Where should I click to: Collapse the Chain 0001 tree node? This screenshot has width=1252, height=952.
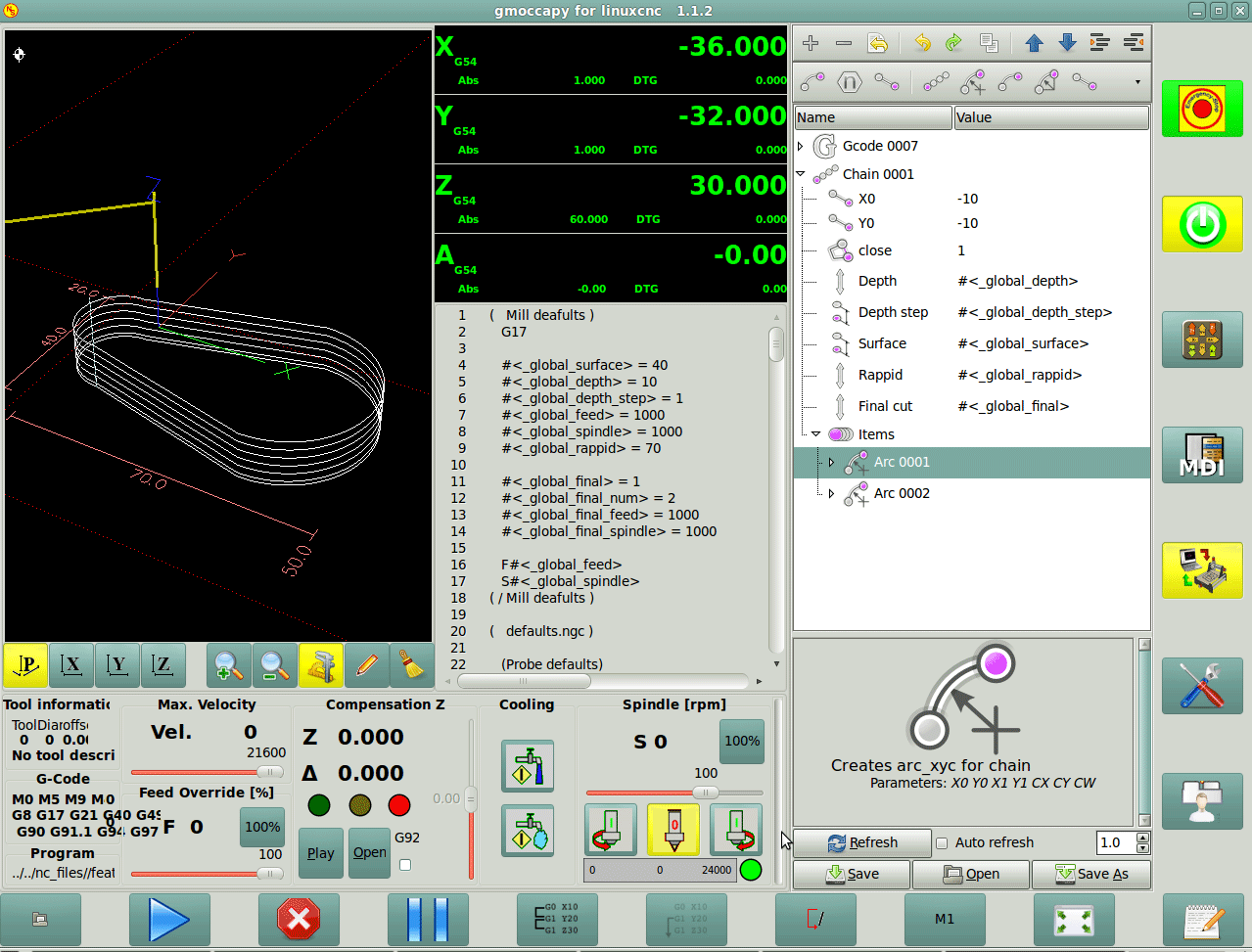802,174
